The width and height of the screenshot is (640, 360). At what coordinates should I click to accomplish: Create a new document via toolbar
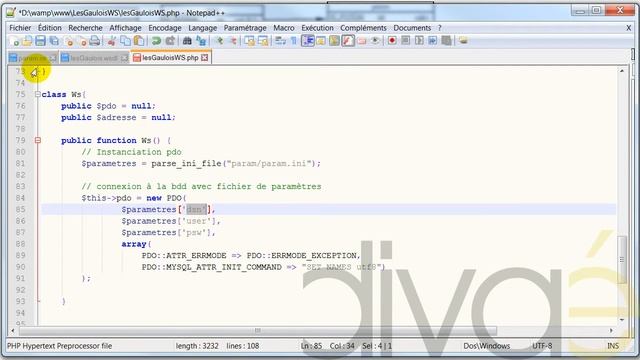click(15, 41)
